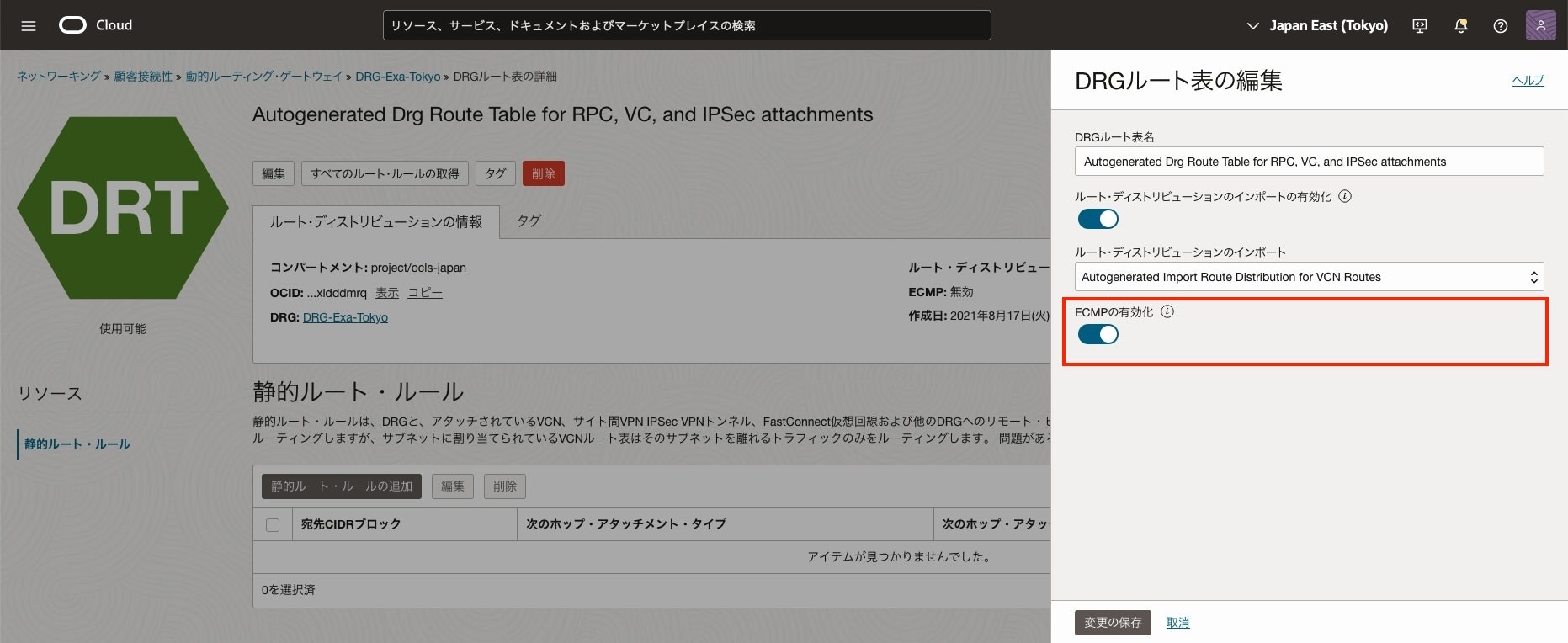The image size is (1568, 643).
Task: Toggle the ECMPの有効化 switch
Action: click(1098, 334)
